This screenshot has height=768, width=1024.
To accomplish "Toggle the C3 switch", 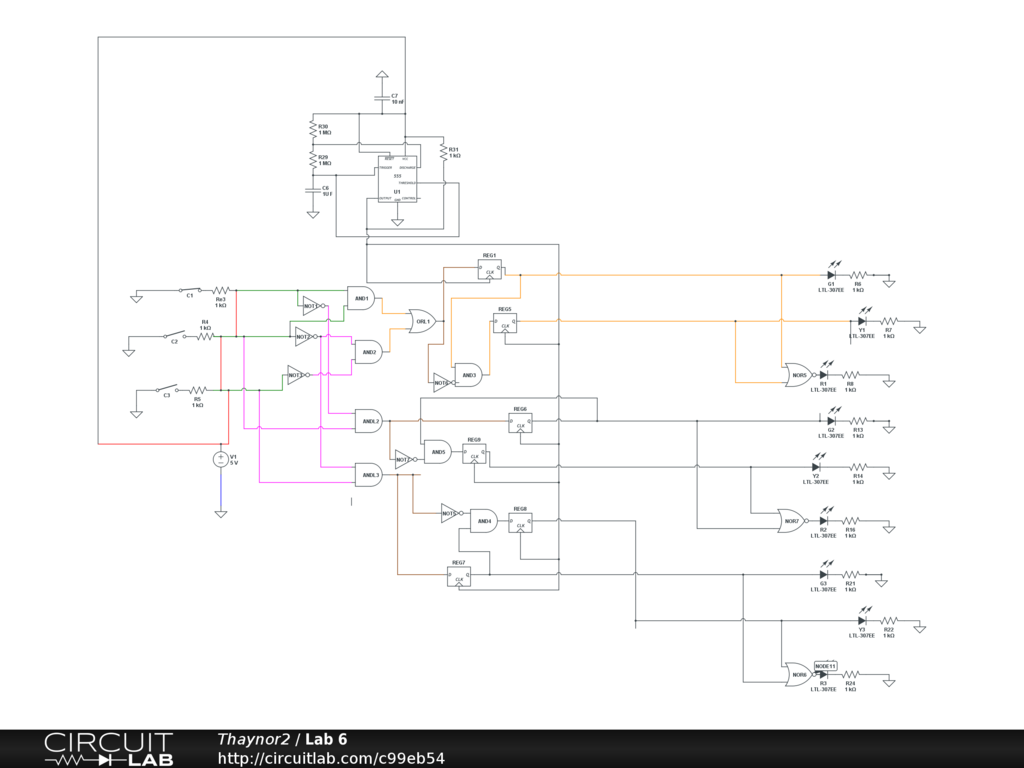I will (x=167, y=389).
